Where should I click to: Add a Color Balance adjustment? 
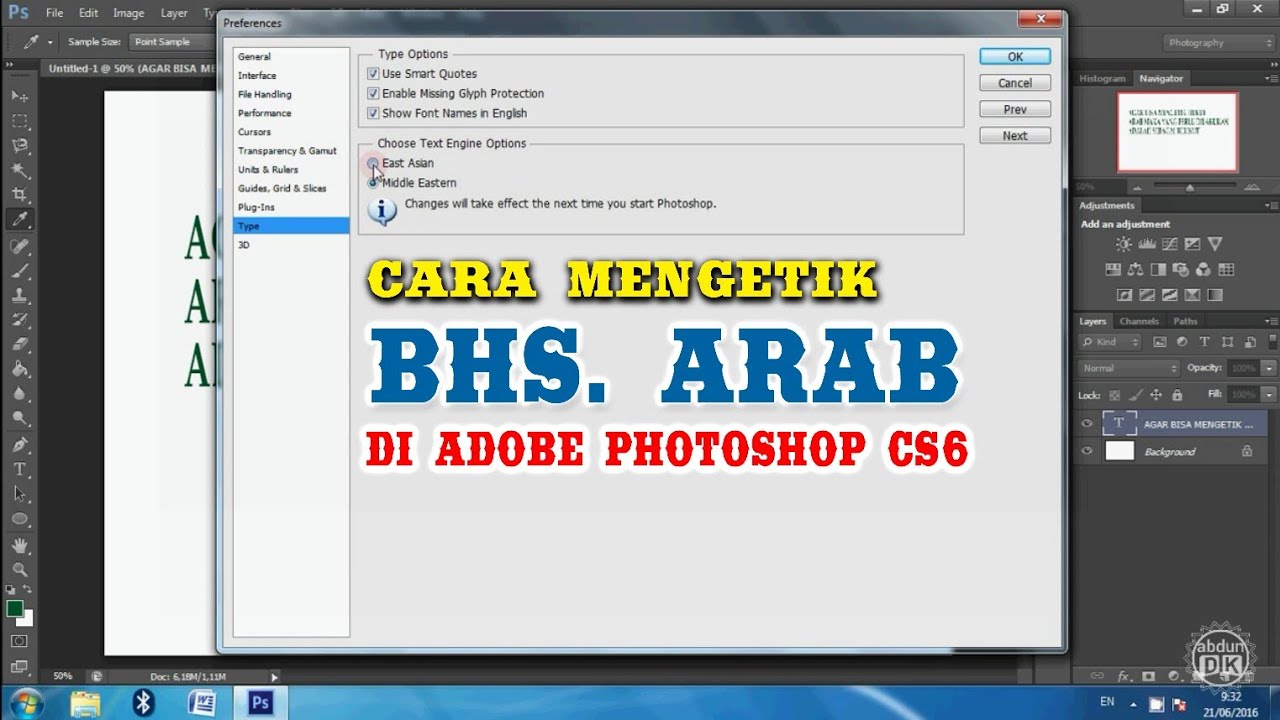coord(1135,270)
